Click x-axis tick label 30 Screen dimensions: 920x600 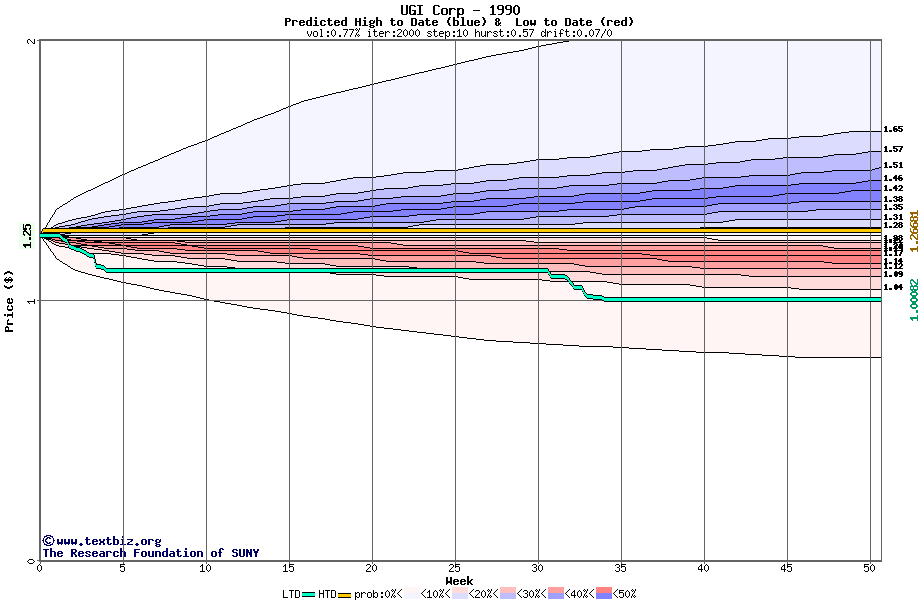[x=537, y=568]
